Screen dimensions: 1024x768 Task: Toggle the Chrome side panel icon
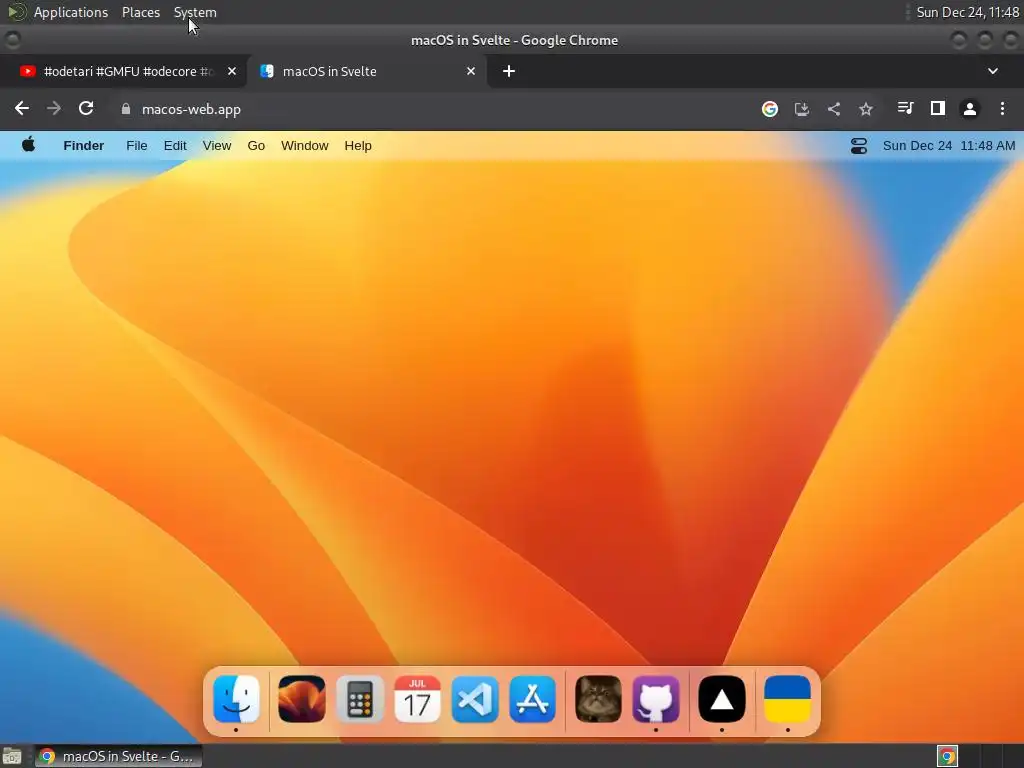tap(937, 108)
